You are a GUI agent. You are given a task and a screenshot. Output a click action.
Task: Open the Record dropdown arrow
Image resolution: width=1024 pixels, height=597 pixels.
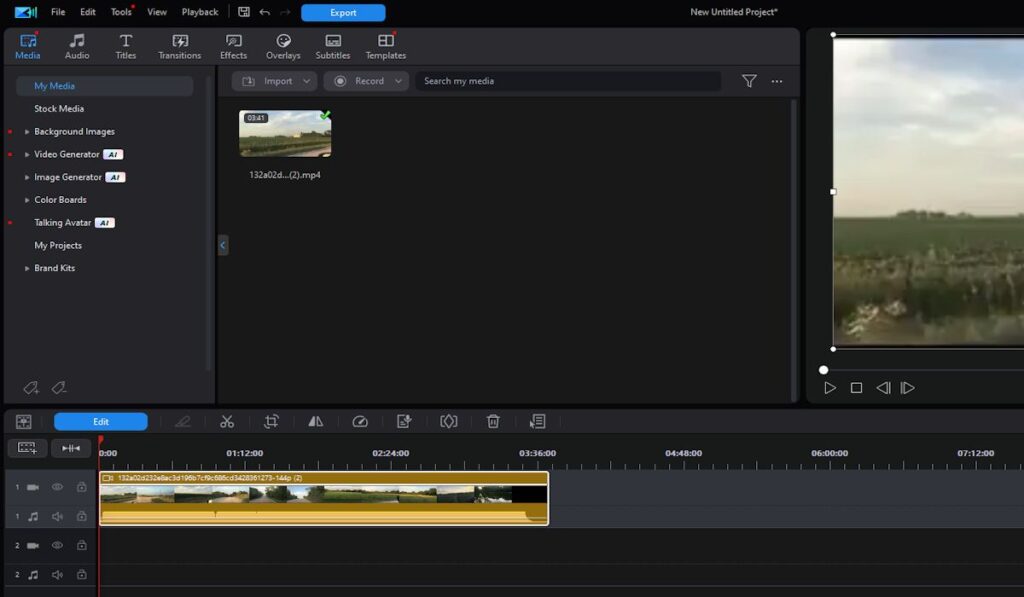[398, 81]
